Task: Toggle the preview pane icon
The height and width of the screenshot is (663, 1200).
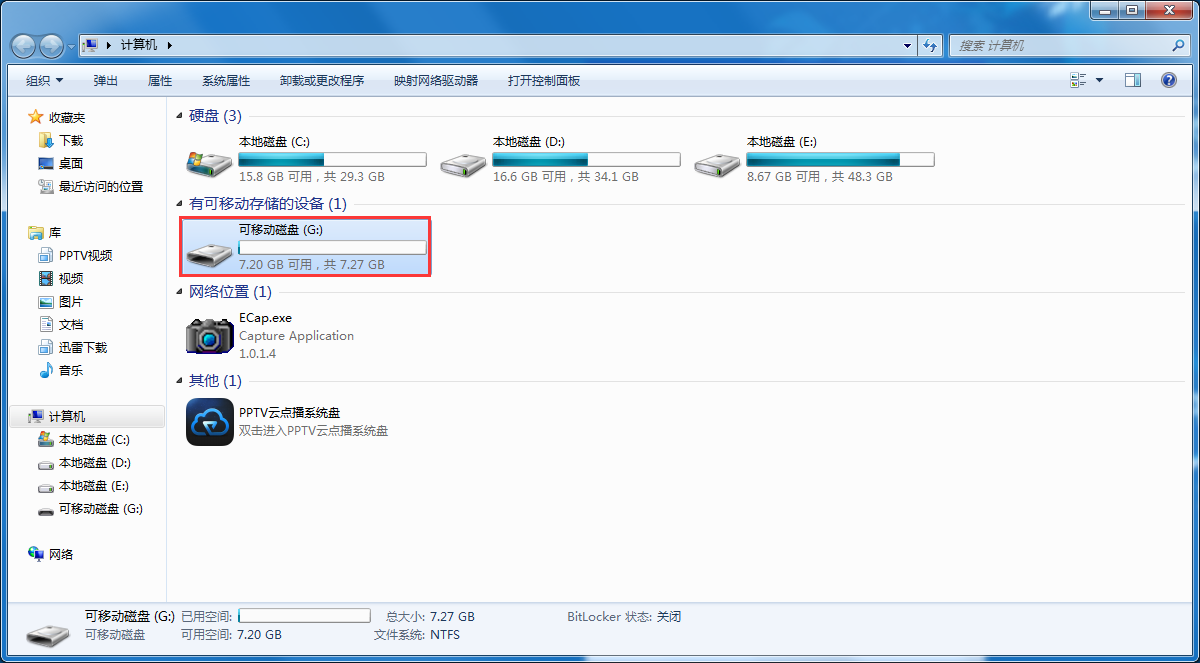Action: [1133, 80]
